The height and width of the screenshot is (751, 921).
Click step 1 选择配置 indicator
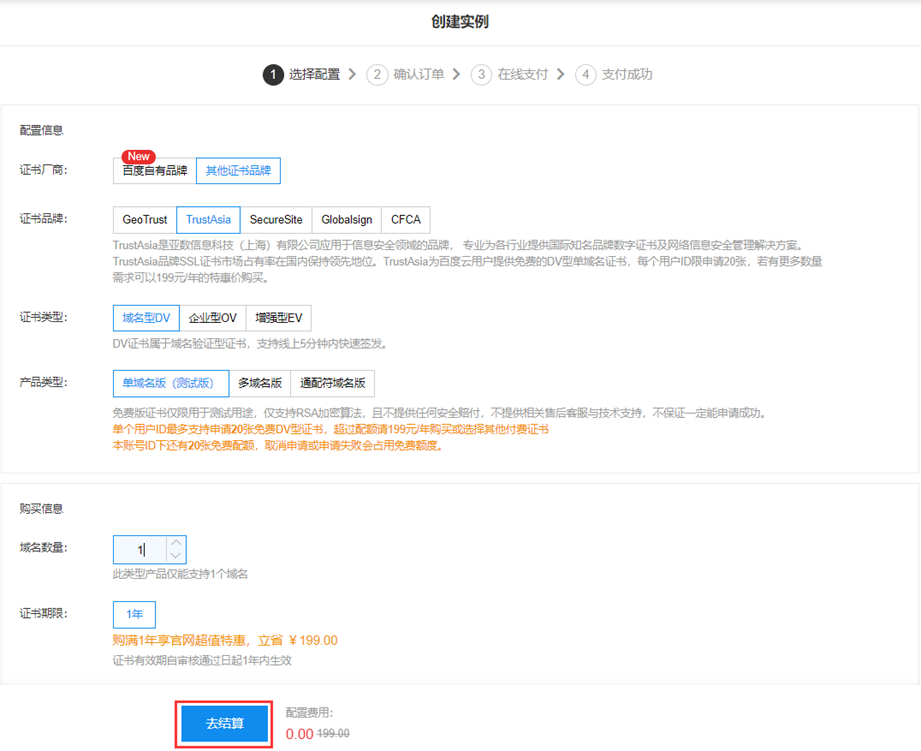pyautogui.click(x=302, y=75)
